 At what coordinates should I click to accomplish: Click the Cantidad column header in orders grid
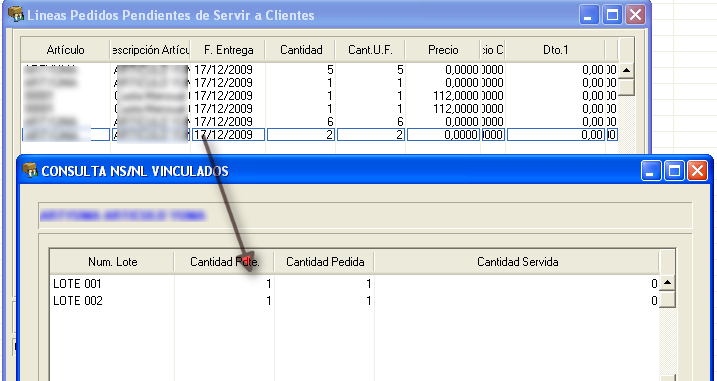tap(300, 50)
